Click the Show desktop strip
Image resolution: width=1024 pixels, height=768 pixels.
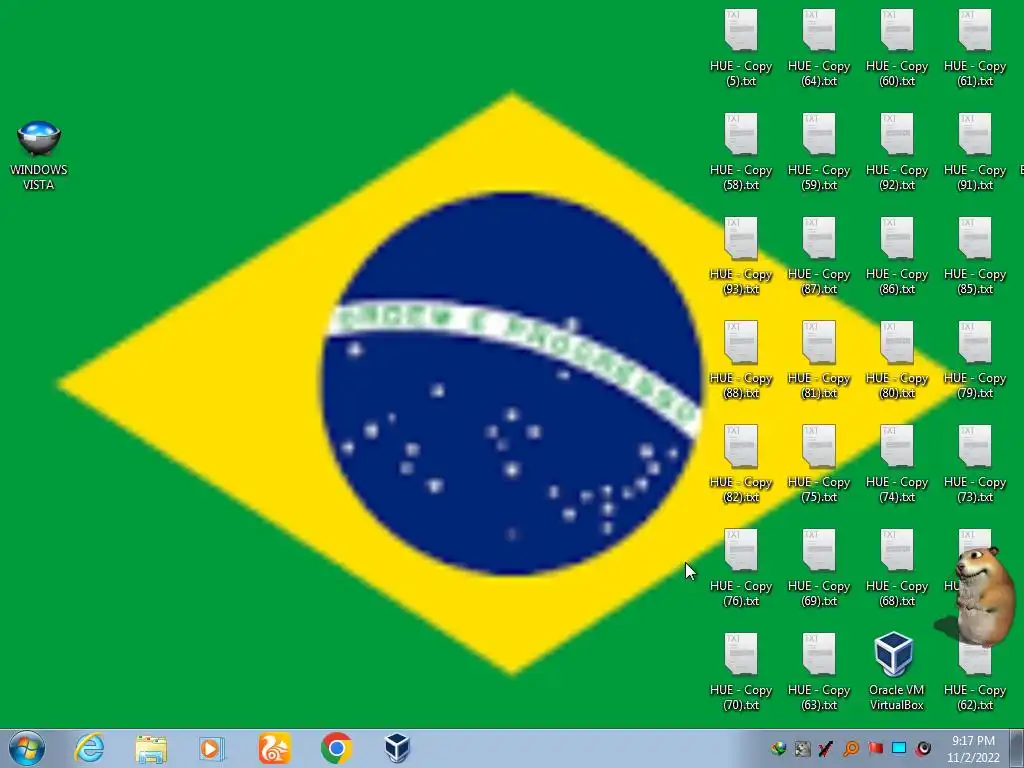pos(1017,748)
